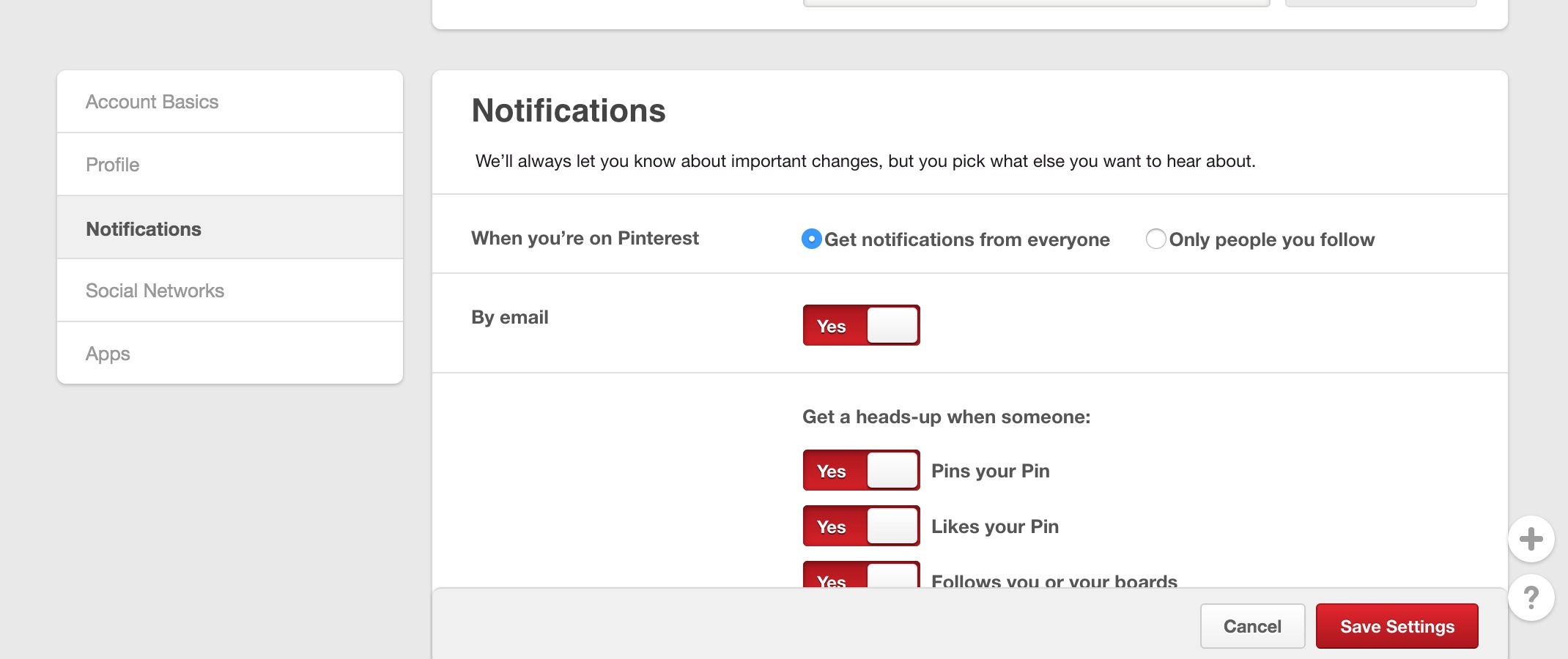Toggle 'Follows you or your boards' switch
This screenshot has height=659, width=1568.
tap(861, 576)
